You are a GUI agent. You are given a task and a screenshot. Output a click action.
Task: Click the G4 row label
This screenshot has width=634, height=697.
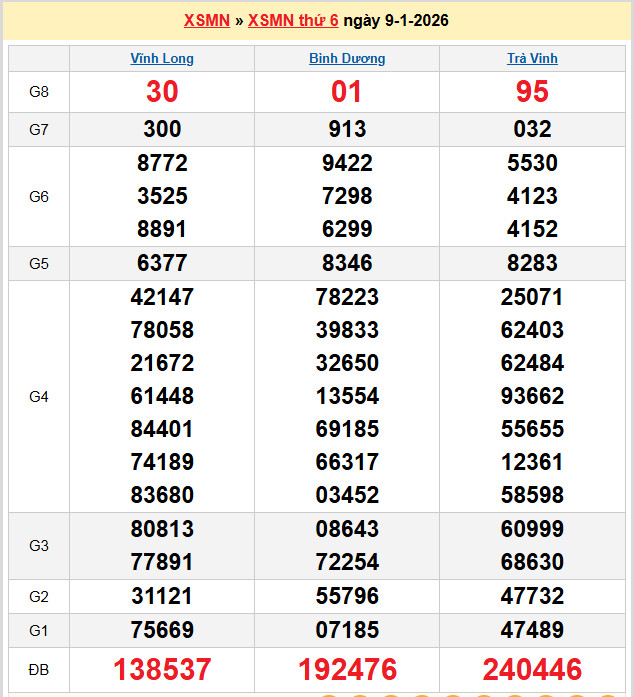click(x=39, y=397)
